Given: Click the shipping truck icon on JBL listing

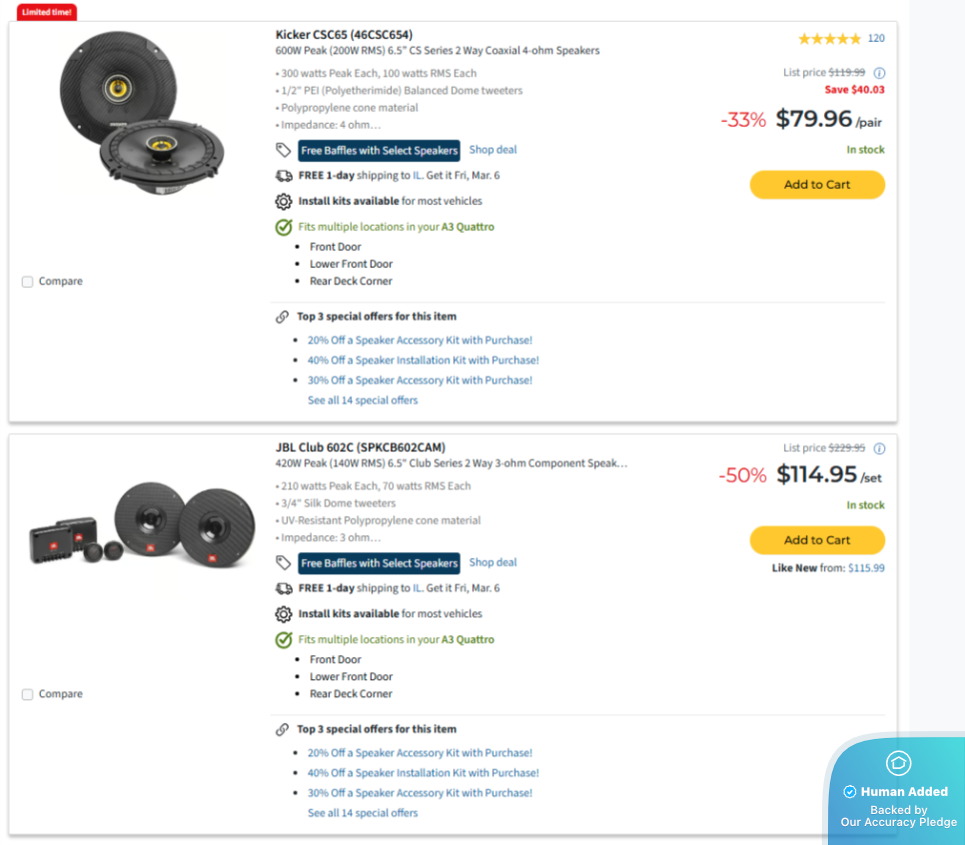Looking at the screenshot, I should coord(283,589).
